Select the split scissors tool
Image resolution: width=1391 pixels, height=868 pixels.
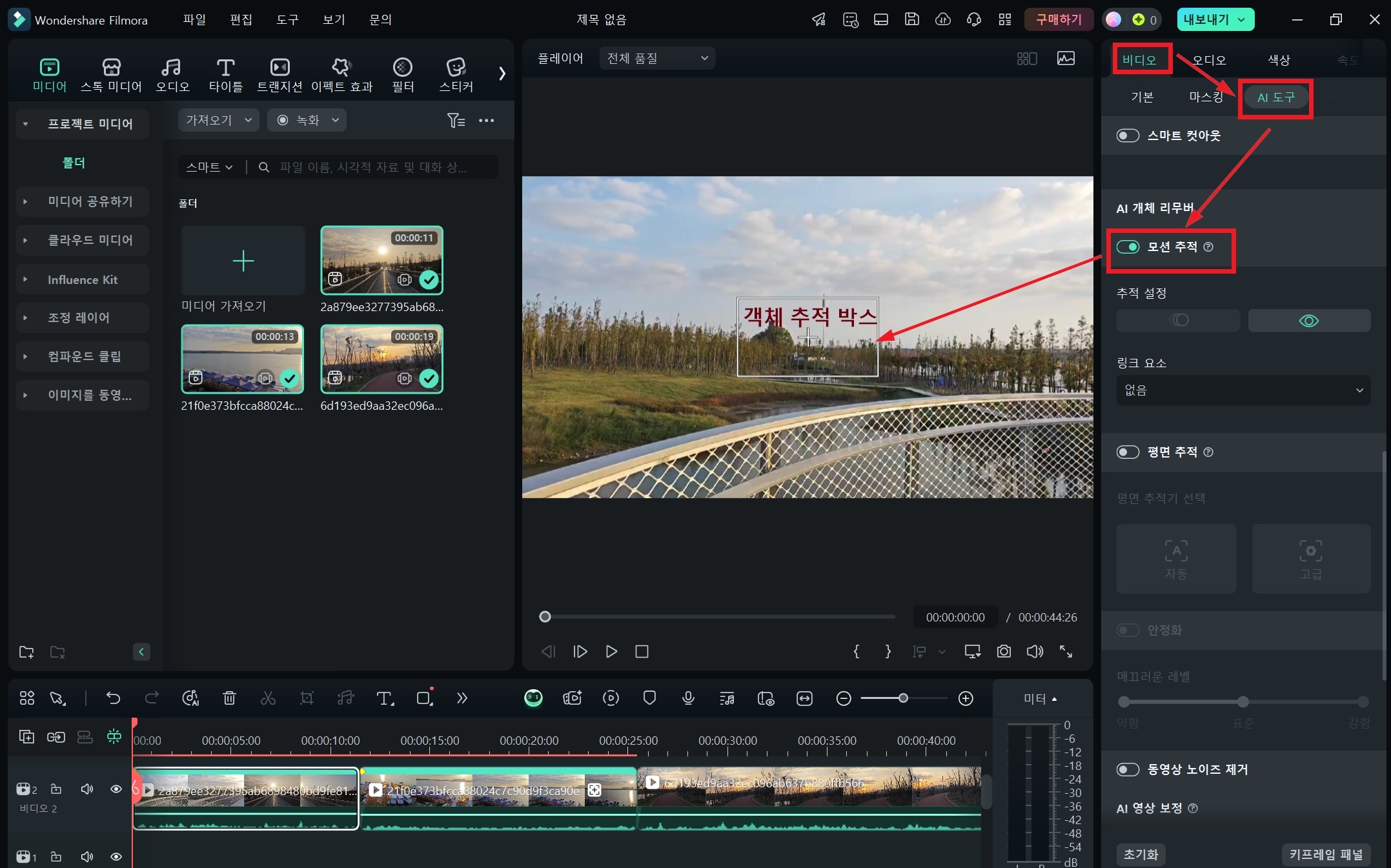[268, 698]
